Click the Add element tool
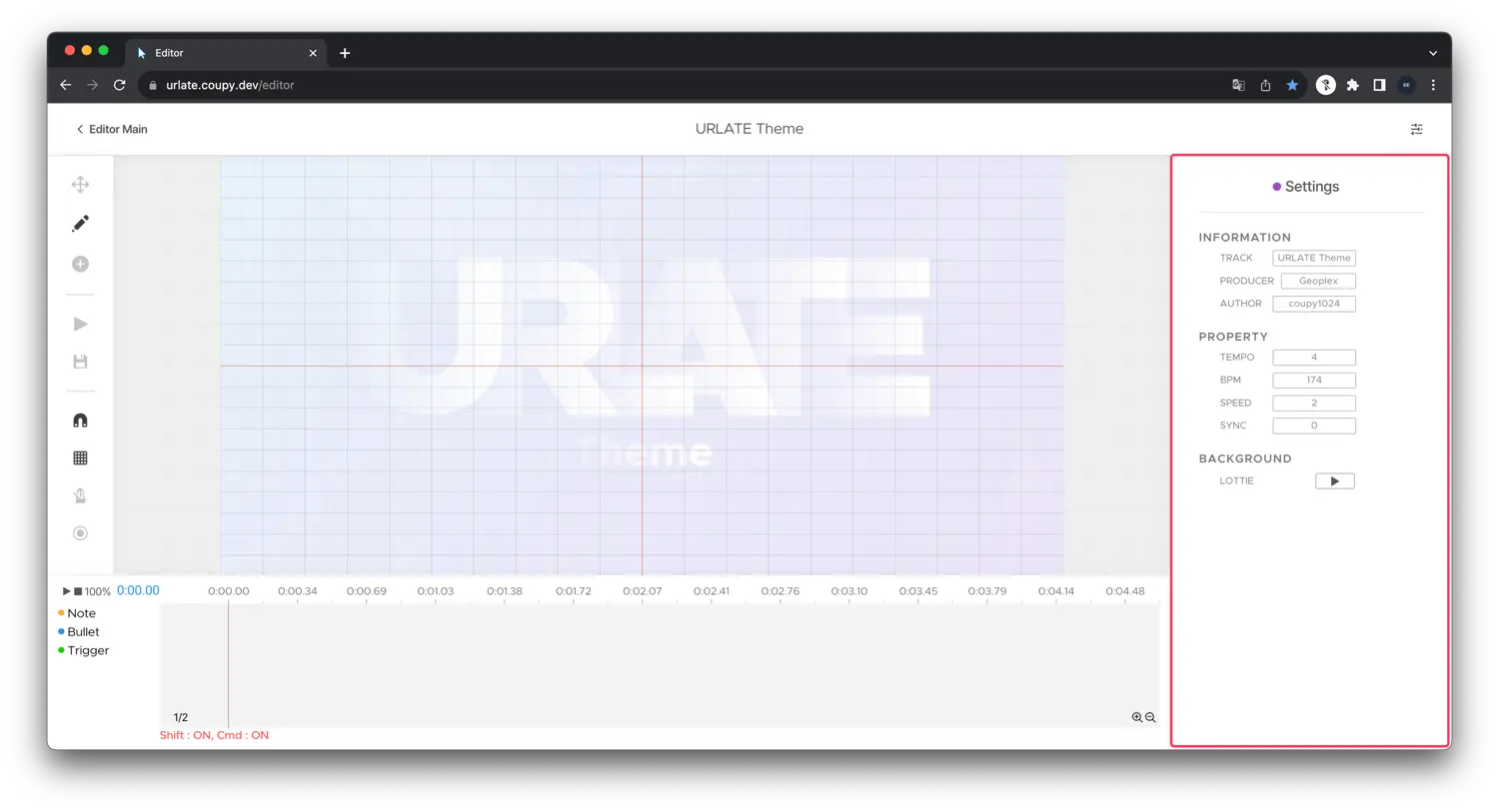The image size is (1499, 812). pyautogui.click(x=80, y=264)
